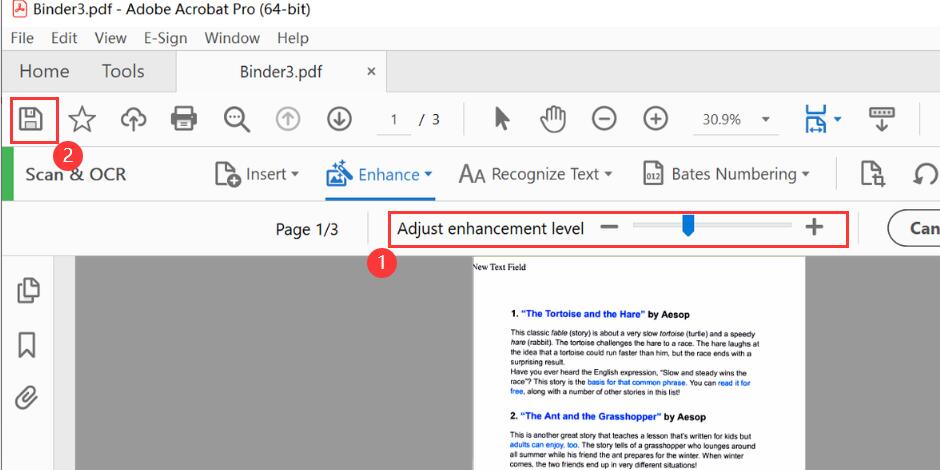The image size is (940, 470).
Task: Click the Save file floppy disk icon
Action: (x=30, y=119)
